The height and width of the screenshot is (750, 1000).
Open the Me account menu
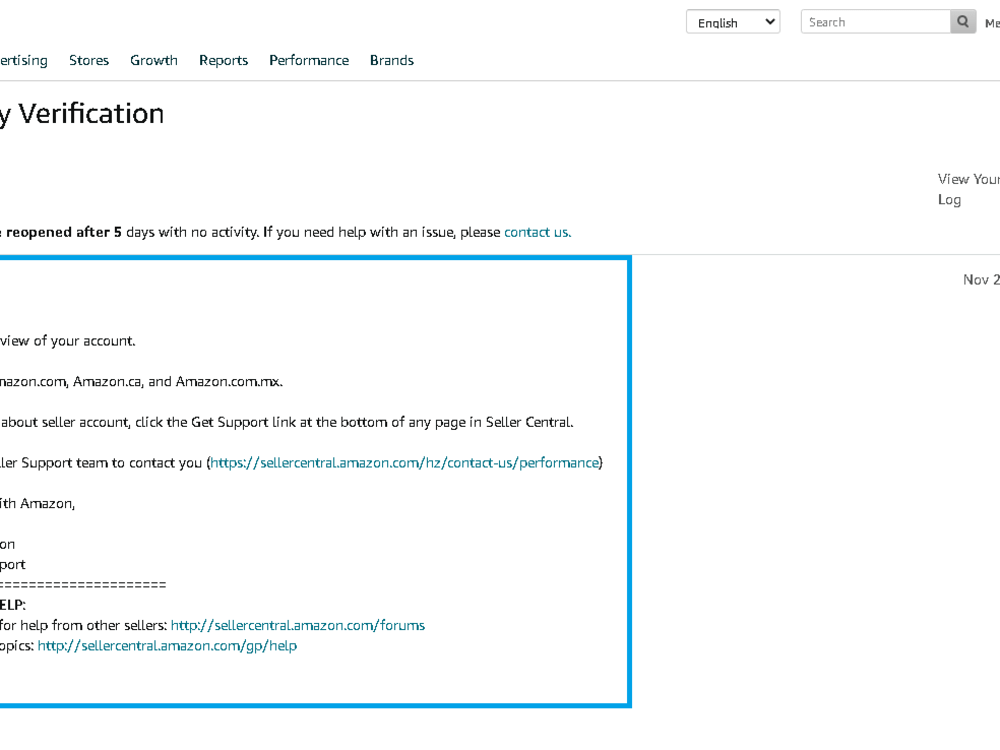click(991, 21)
